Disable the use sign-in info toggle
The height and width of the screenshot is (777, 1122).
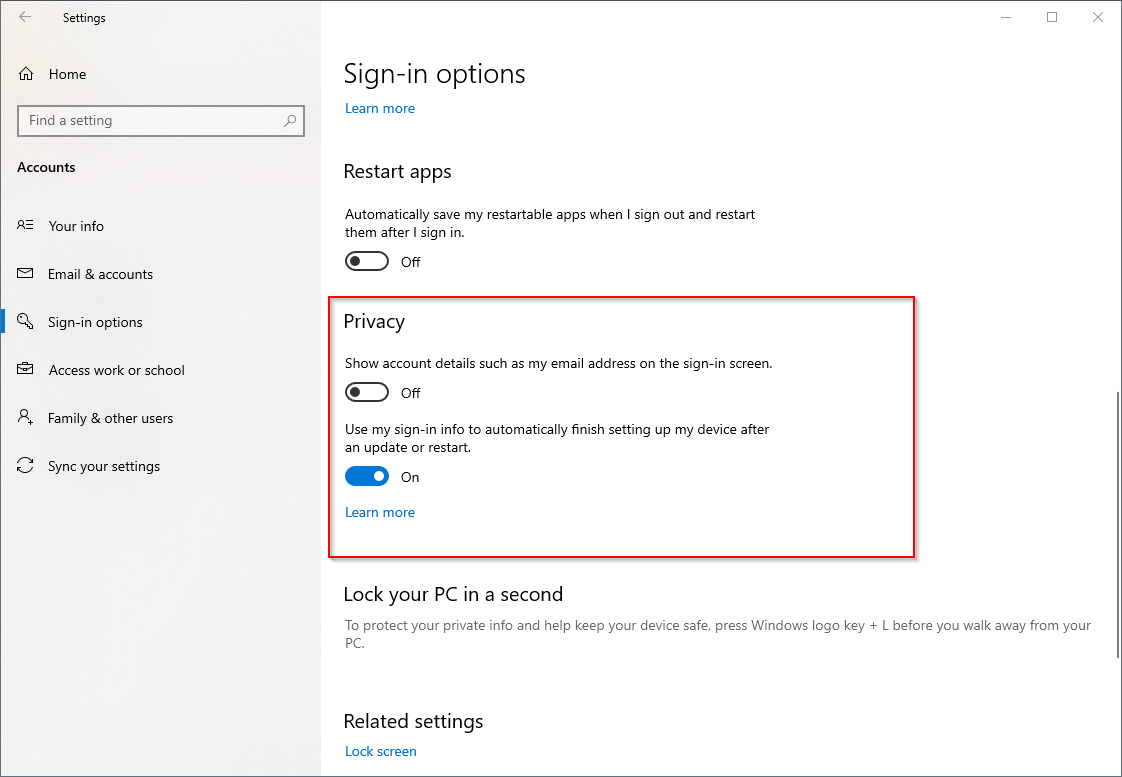[x=367, y=477]
